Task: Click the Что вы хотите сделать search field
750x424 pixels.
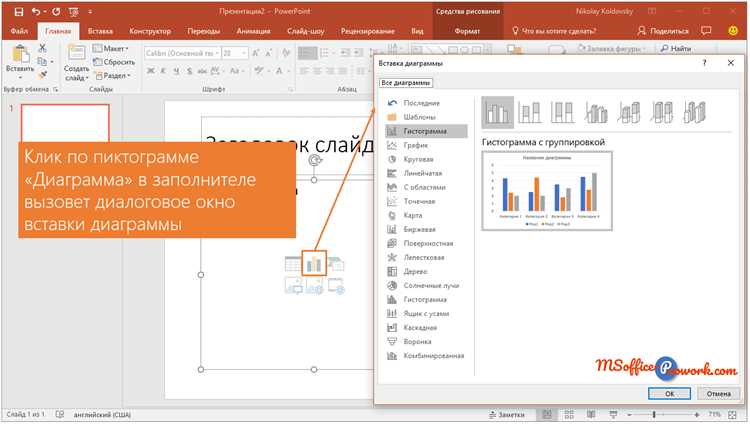Action: coord(554,31)
